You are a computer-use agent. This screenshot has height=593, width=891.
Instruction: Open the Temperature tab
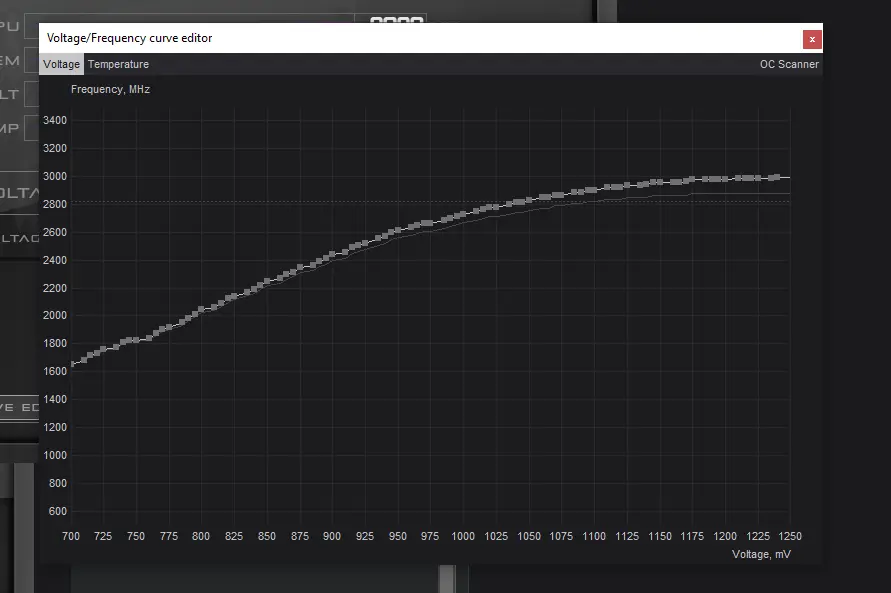click(118, 64)
